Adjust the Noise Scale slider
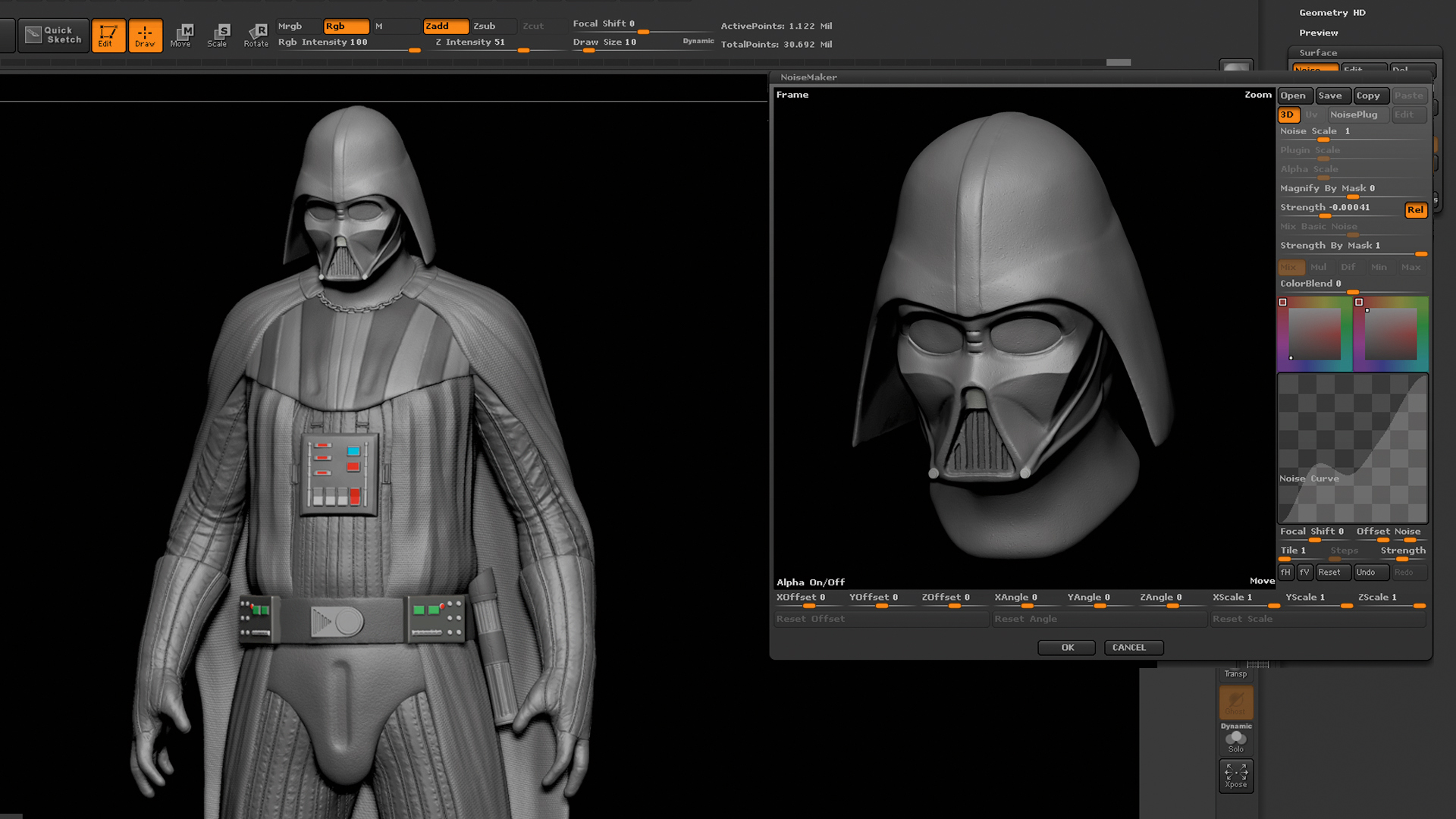 1353,133
